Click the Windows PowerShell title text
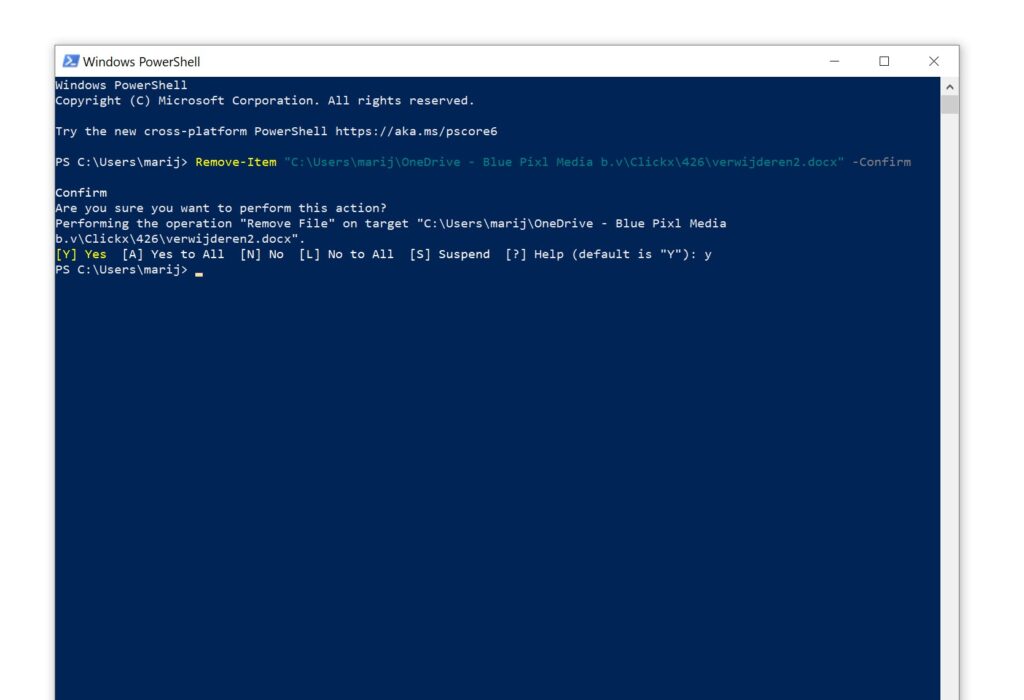The height and width of the screenshot is (700, 1024). click(141, 61)
